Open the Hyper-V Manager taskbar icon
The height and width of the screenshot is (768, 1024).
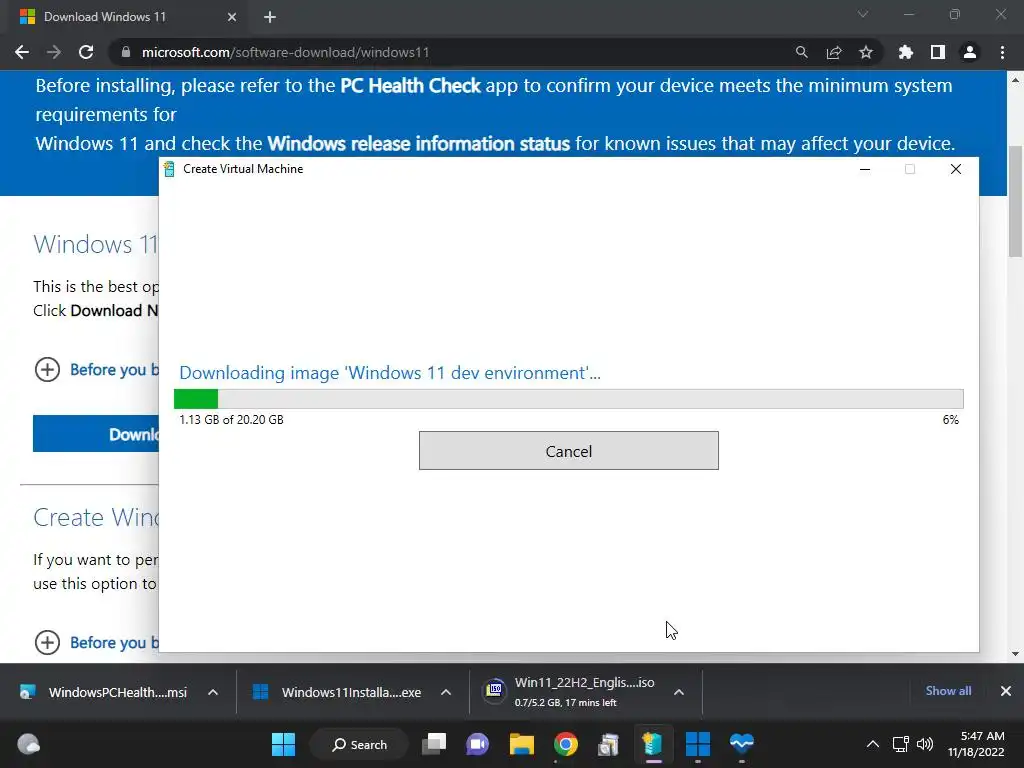click(x=609, y=744)
